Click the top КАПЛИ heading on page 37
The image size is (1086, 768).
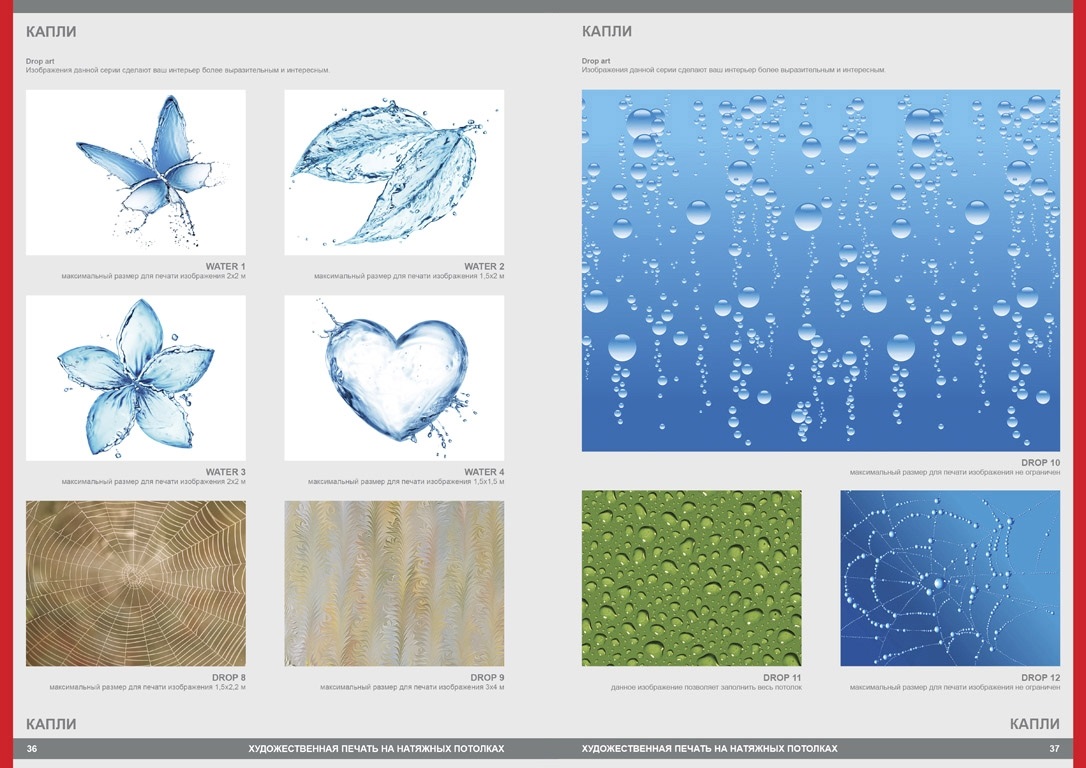coord(607,31)
